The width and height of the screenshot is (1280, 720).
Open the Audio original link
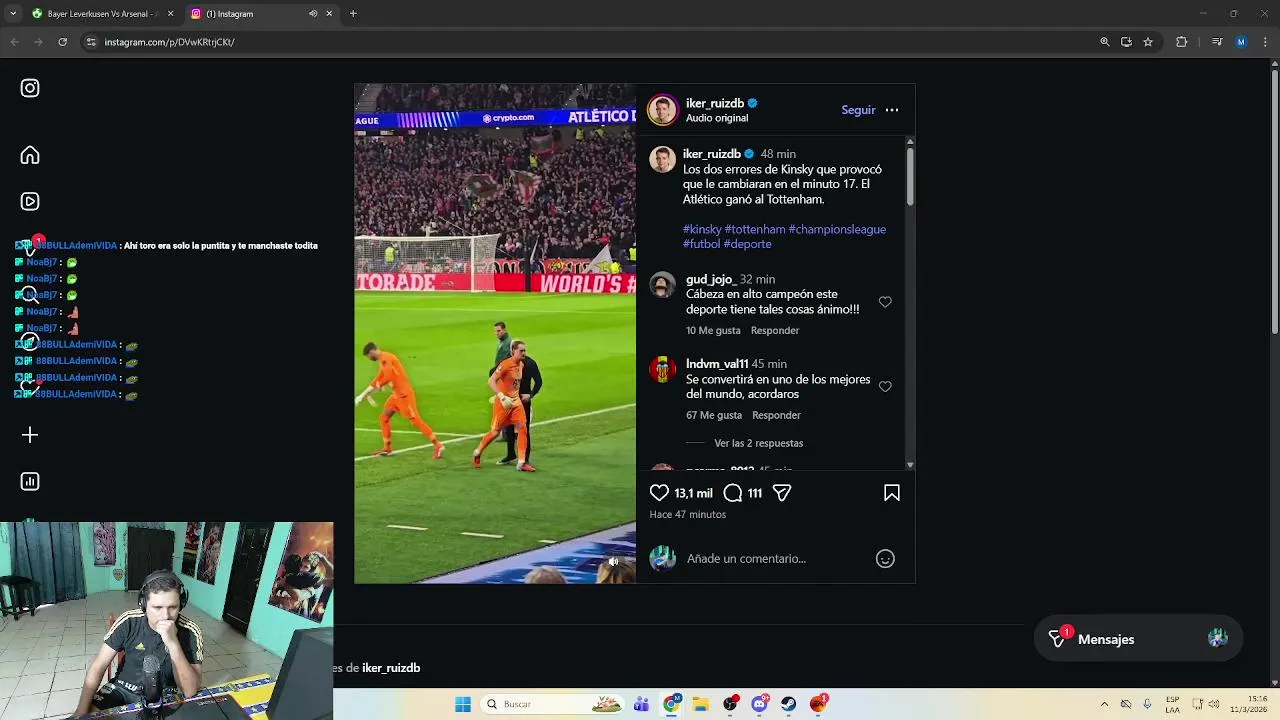(x=717, y=118)
